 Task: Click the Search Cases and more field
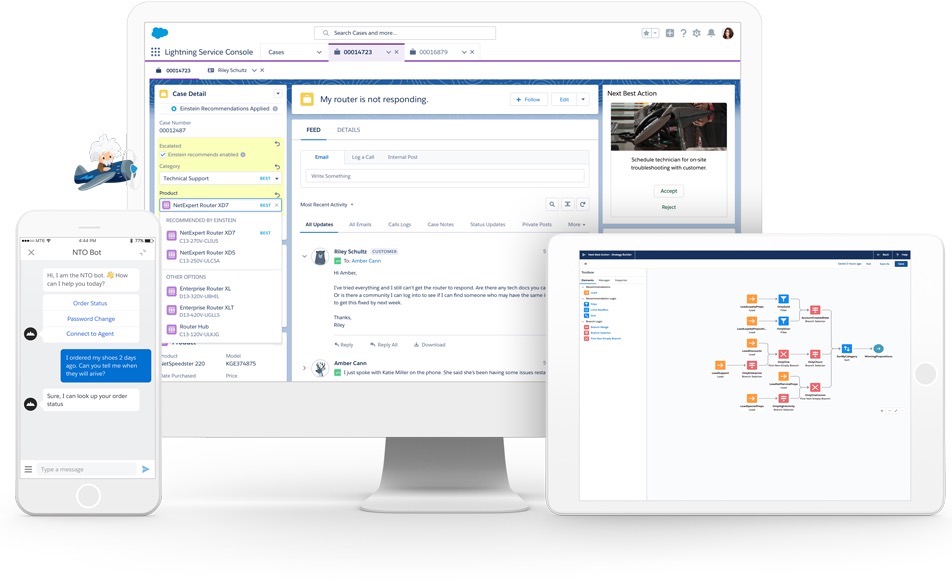pos(405,33)
